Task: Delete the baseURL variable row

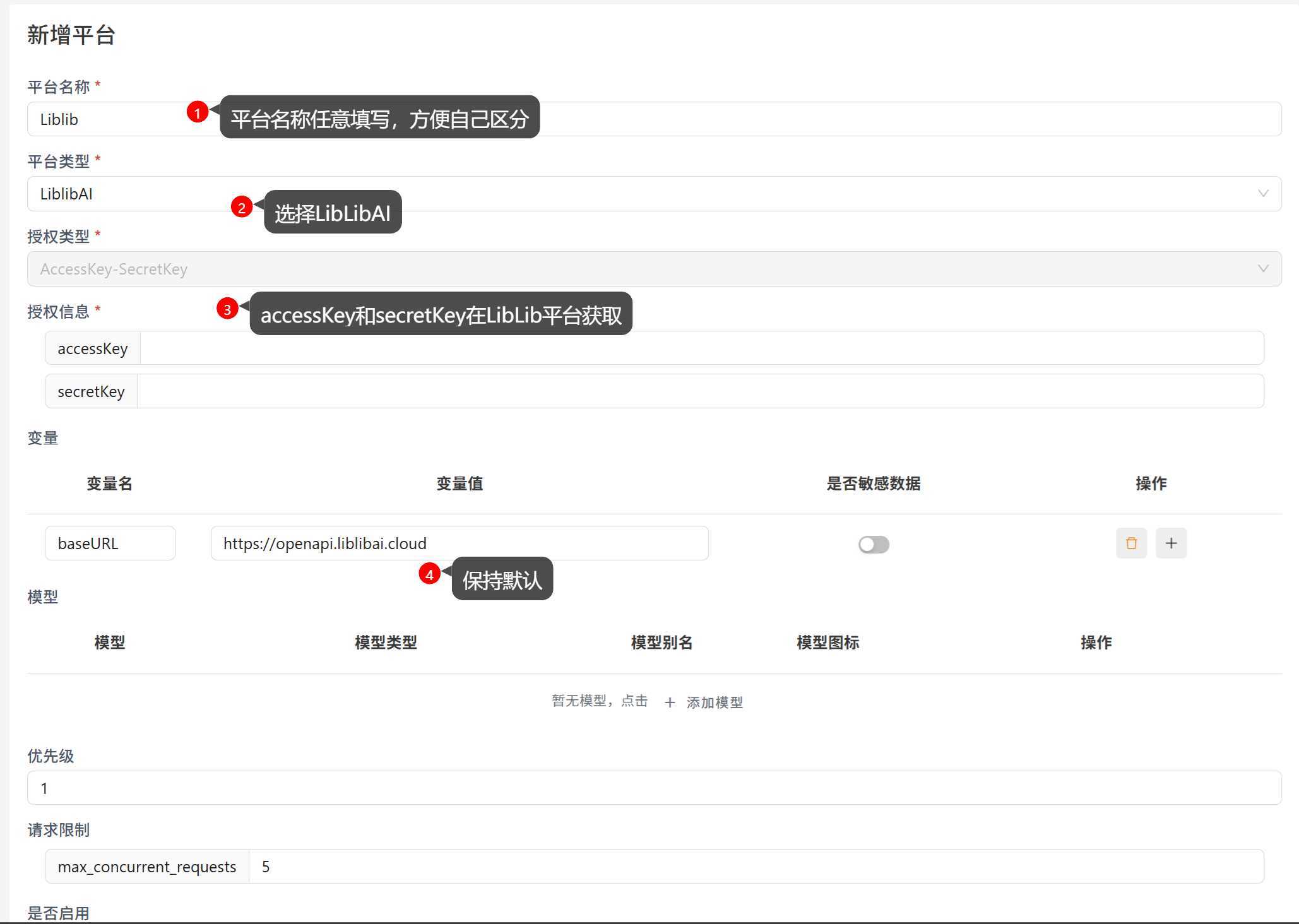Action: point(1131,543)
